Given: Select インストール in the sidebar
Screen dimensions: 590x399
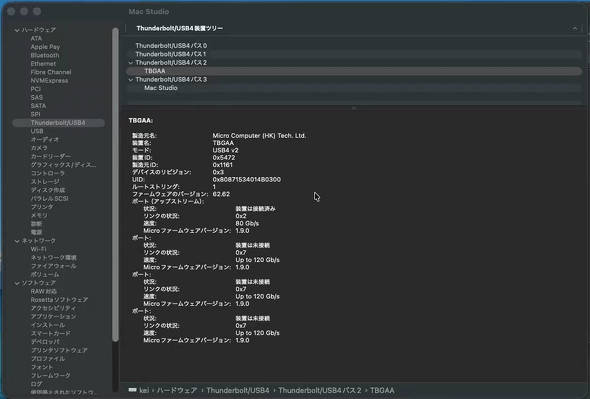Looking at the screenshot, I should (x=48, y=325).
